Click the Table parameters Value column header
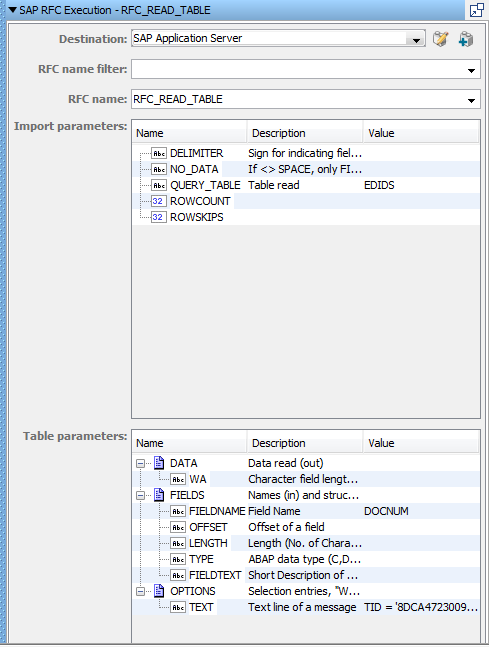 (421, 443)
